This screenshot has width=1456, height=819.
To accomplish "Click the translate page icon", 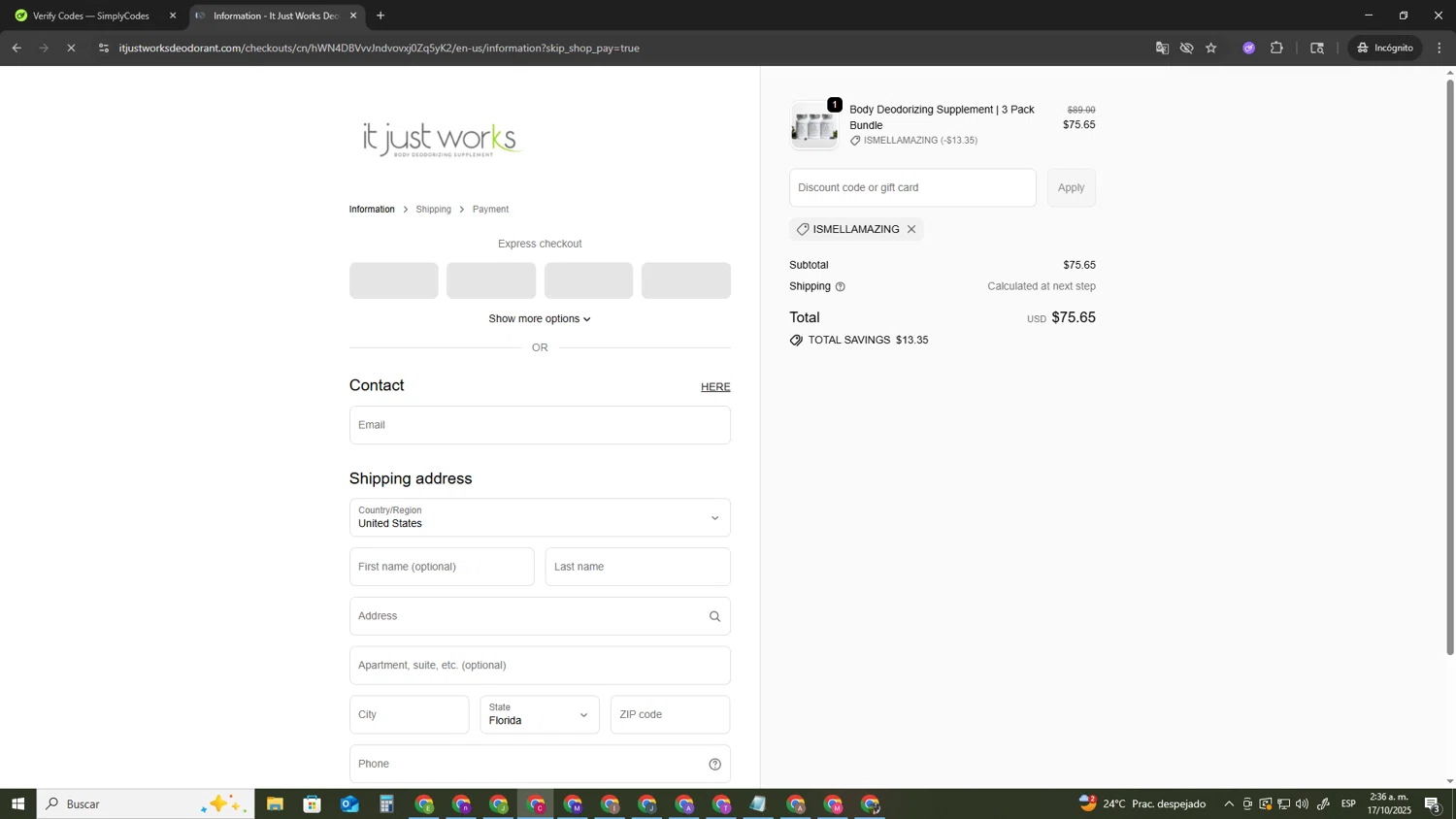I will 1162,48.
